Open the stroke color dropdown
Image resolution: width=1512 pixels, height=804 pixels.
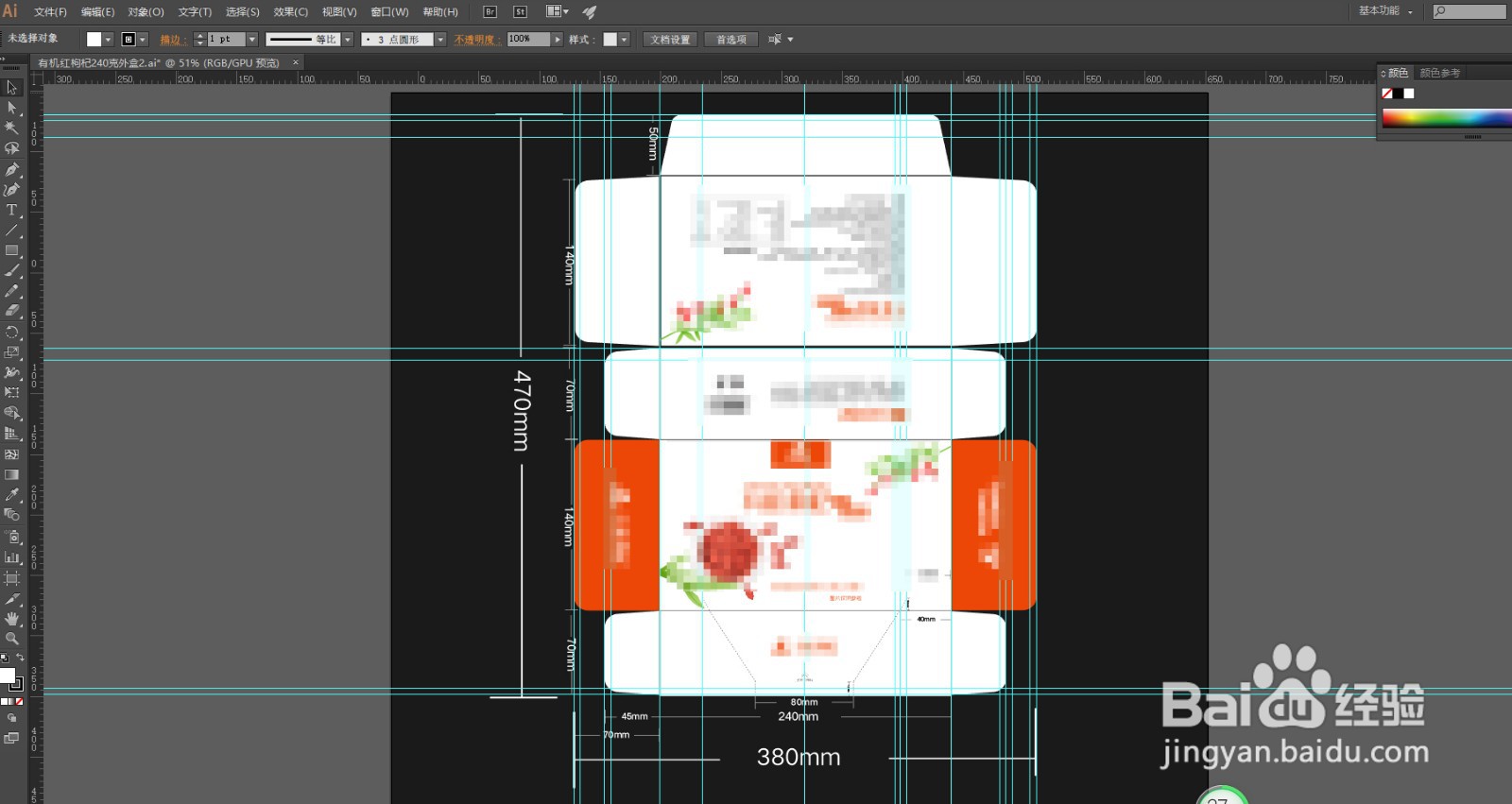point(143,40)
